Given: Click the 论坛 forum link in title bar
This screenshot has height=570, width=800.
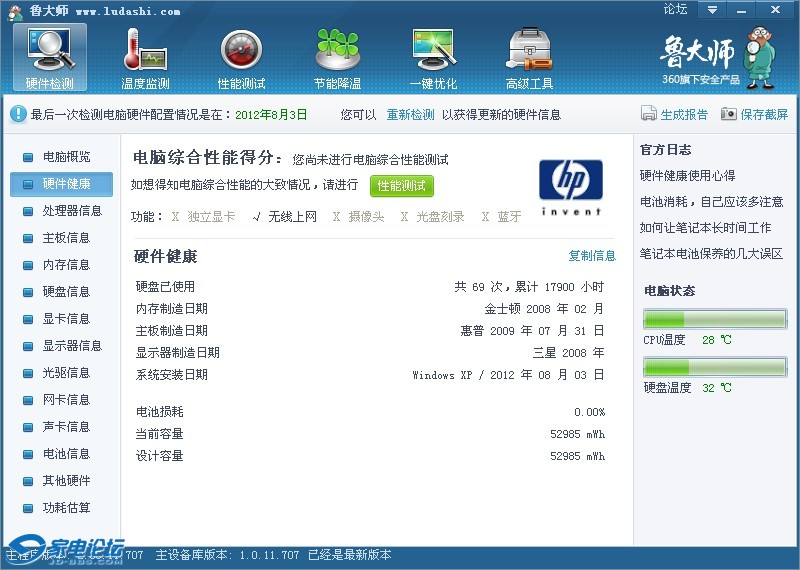Looking at the screenshot, I should (x=675, y=9).
